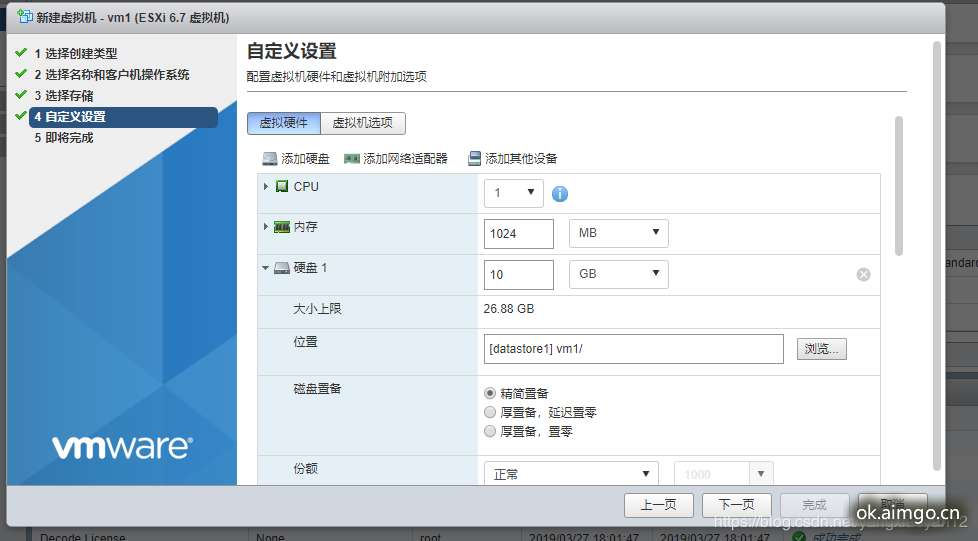Open the CPU count dropdown
This screenshot has height=541, width=978.
pyautogui.click(x=513, y=193)
